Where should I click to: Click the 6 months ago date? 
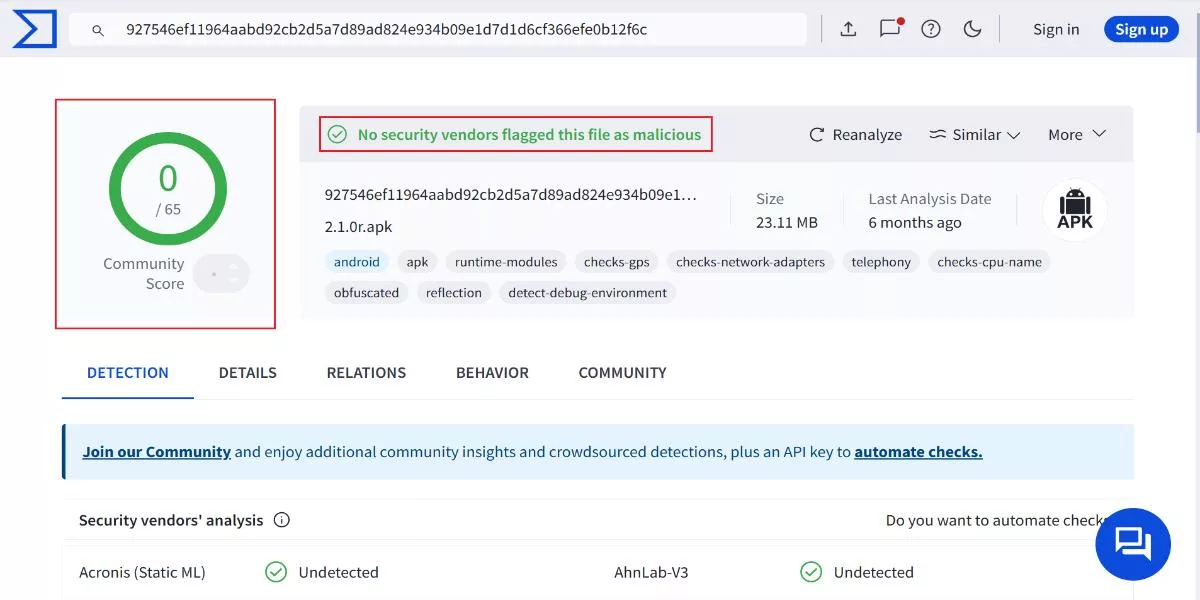coord(915,222)
